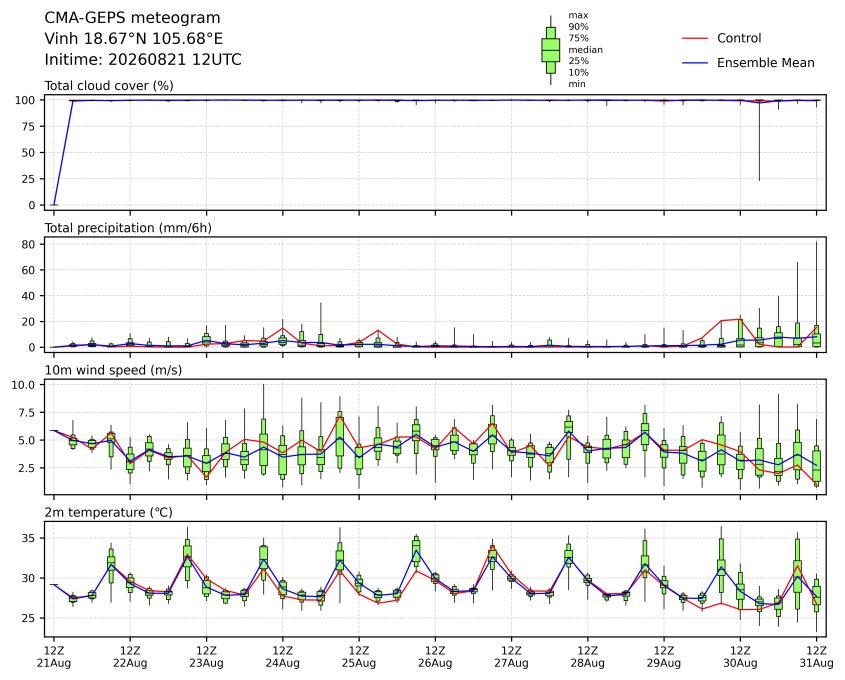Viewport: 845px width, 680px height.
Task: Click the red Control legend line sample
Action: (x=695, y=38)
